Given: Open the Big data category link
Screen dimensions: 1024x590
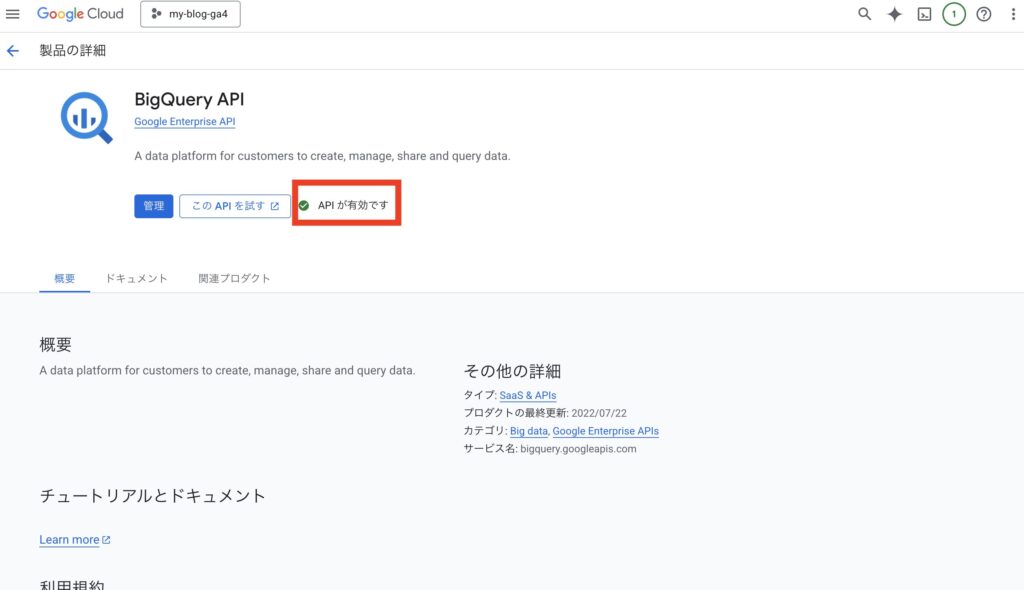Looking at the screenshot, I should (528, 431).
